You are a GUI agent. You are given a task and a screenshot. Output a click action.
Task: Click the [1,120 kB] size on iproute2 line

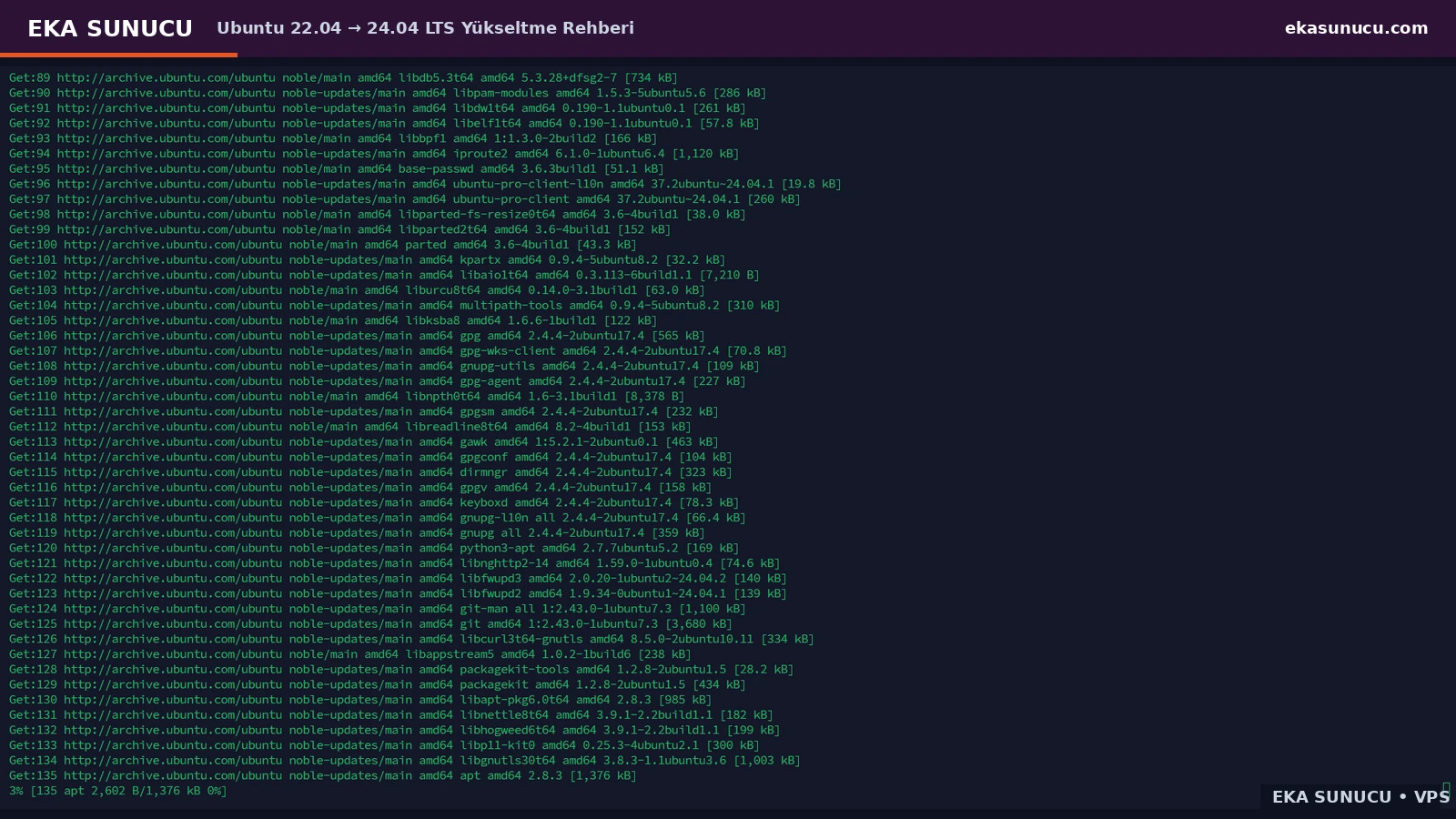coord(705,154)
